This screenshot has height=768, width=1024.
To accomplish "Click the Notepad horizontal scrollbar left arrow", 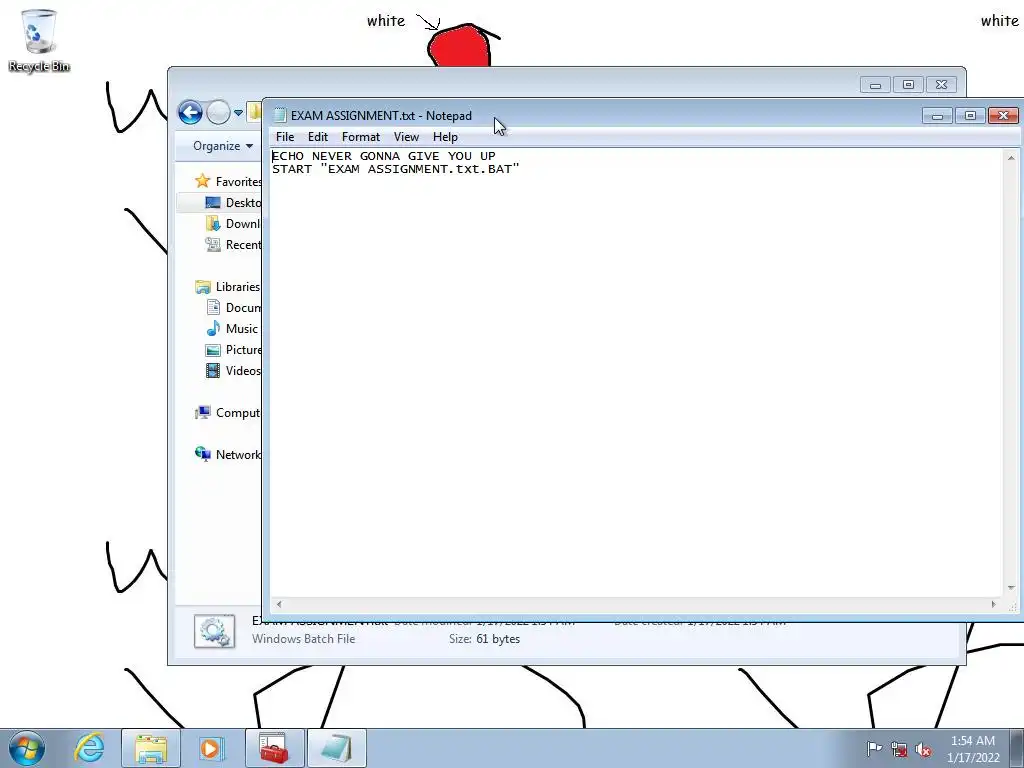I will 279,604.
